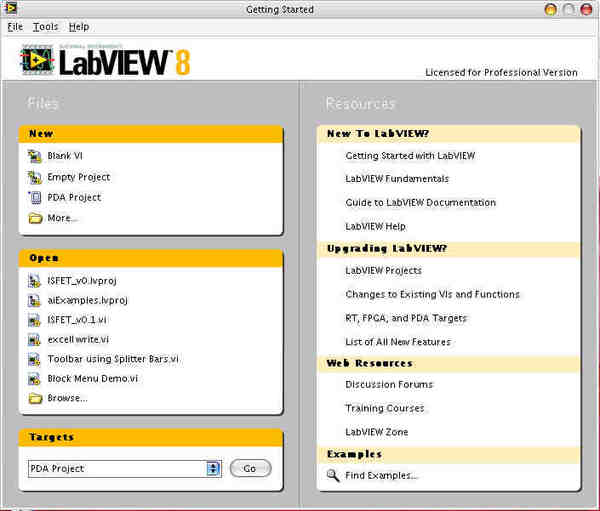The width and height of the screenshot is (600, 511).
Task: Create a new Empty Project
Action: 79,177
